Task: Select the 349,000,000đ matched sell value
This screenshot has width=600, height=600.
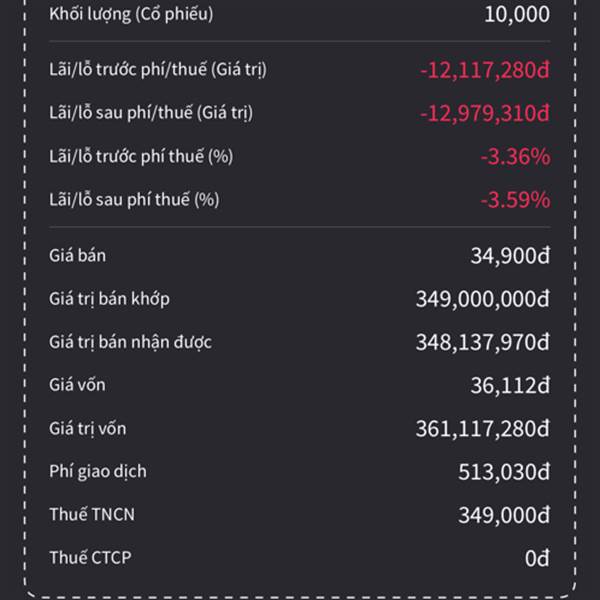Action: [x=482, y=299]
